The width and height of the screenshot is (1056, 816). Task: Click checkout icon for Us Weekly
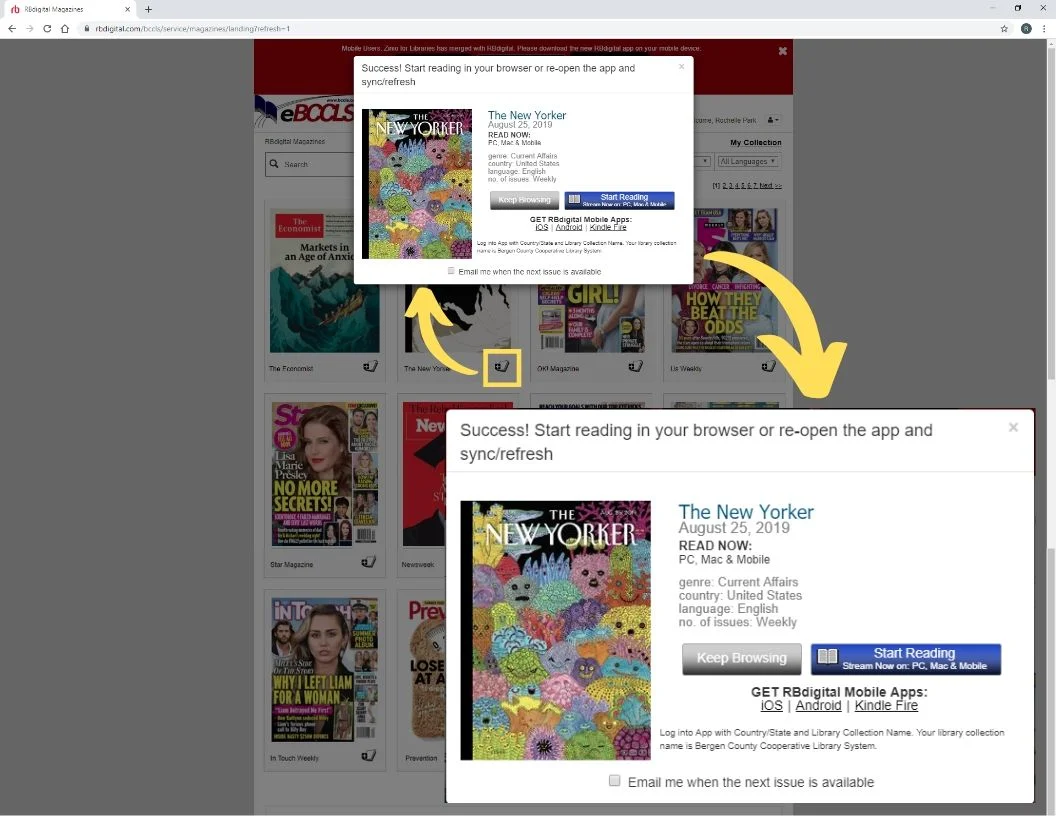click(x=768, y=366)
